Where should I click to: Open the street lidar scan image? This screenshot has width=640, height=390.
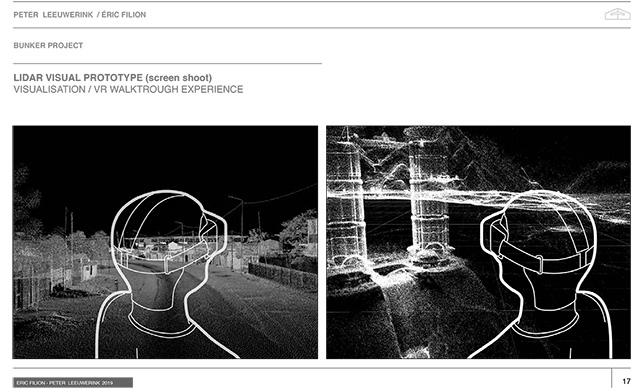165,242
